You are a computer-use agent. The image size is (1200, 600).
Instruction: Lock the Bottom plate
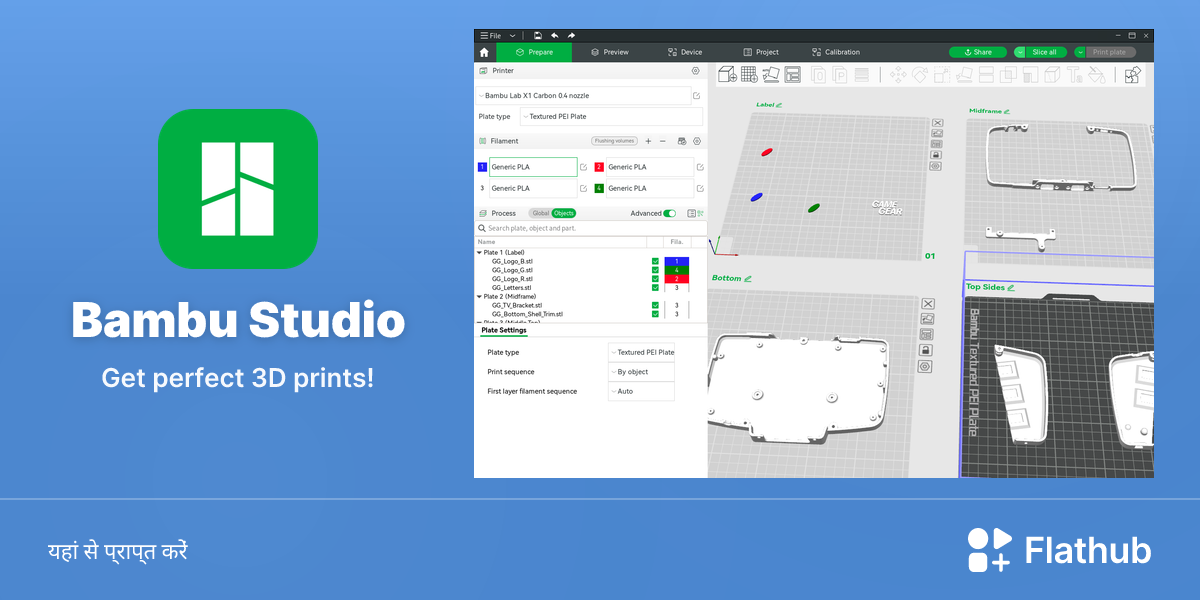[x=926, y=350]
